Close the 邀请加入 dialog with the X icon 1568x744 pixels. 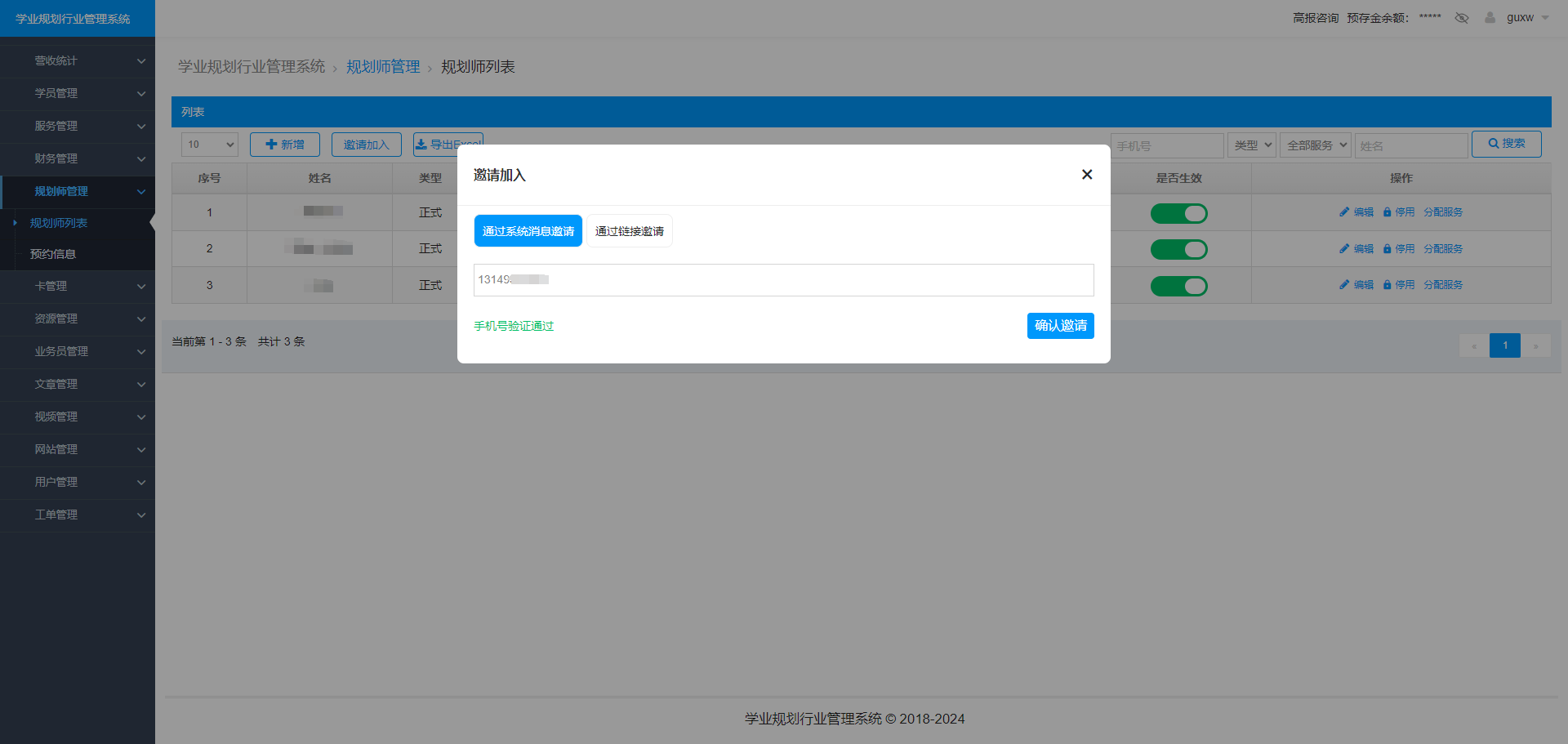(x=1087, y=174)
